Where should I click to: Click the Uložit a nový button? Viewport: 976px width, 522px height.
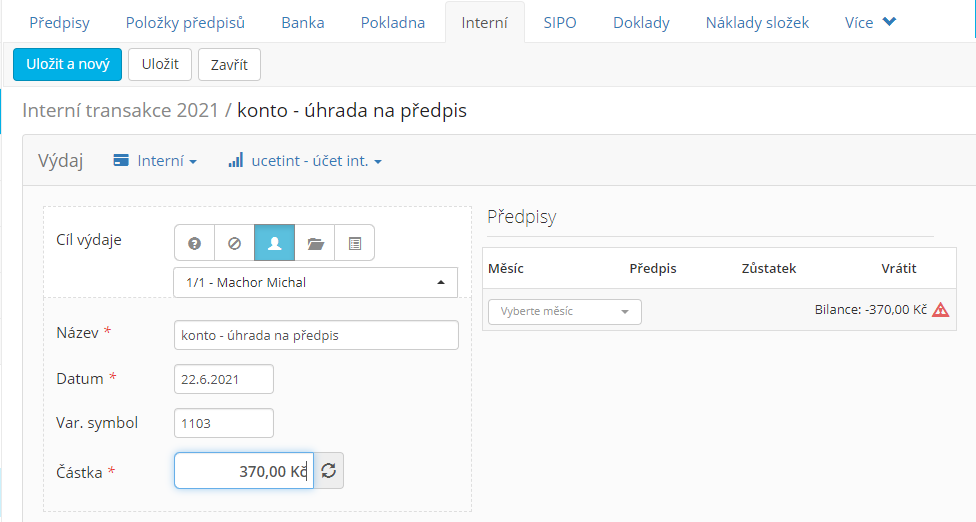click(x=67, y=64)
